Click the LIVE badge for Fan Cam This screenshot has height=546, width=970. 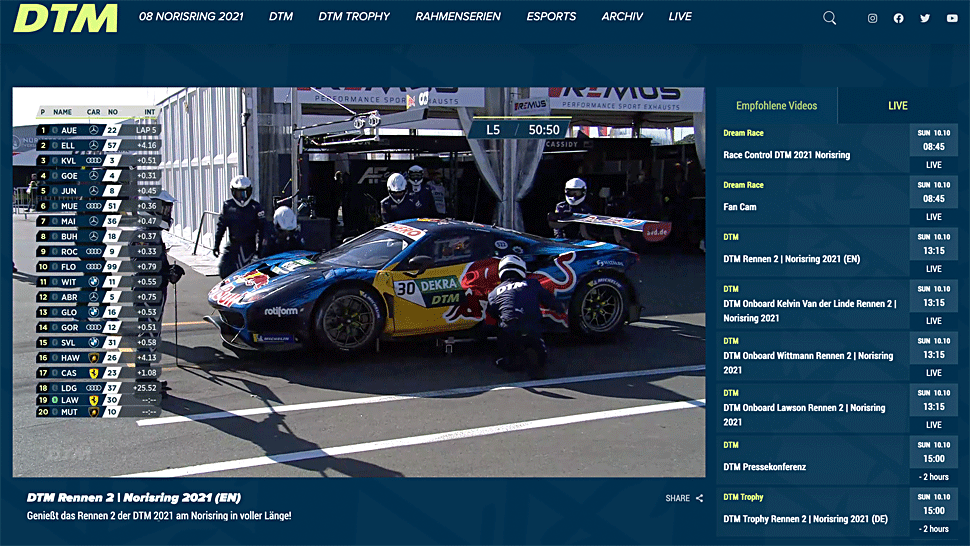click(934, 217)
